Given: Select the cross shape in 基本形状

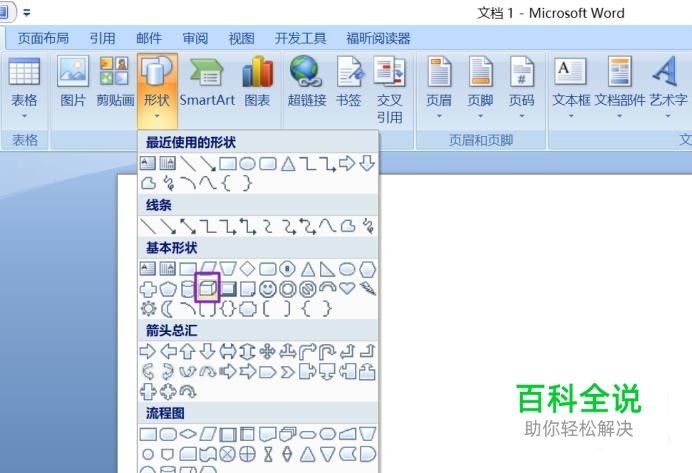Looking at the screenshot, I should 148,289.
